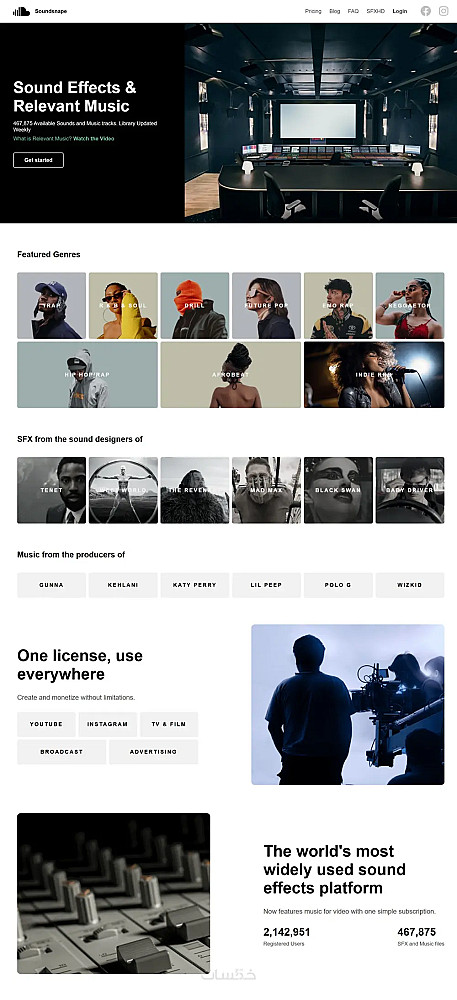This screenshot has width=457, height=1000.
Task: Select the Advertising license button
Action: click(x=154, y=752)
